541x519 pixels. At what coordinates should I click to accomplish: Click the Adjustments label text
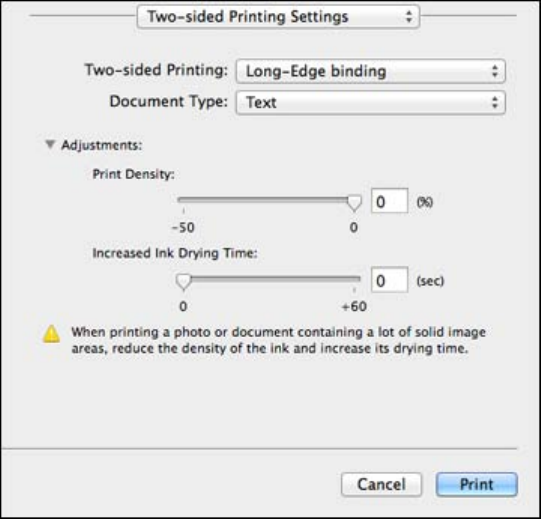pyautogui.click(x=101, y=145)
